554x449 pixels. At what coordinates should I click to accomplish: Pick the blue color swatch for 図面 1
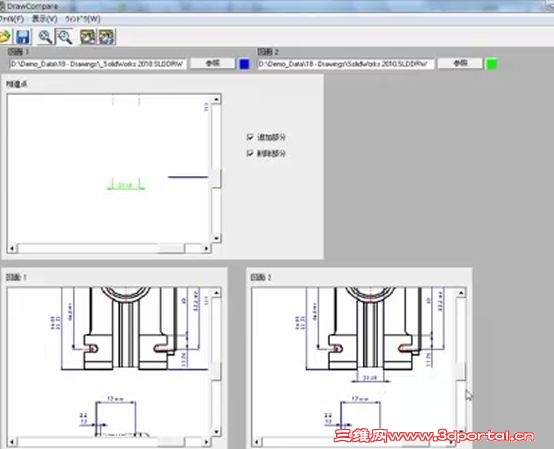(x=244, y=64)
